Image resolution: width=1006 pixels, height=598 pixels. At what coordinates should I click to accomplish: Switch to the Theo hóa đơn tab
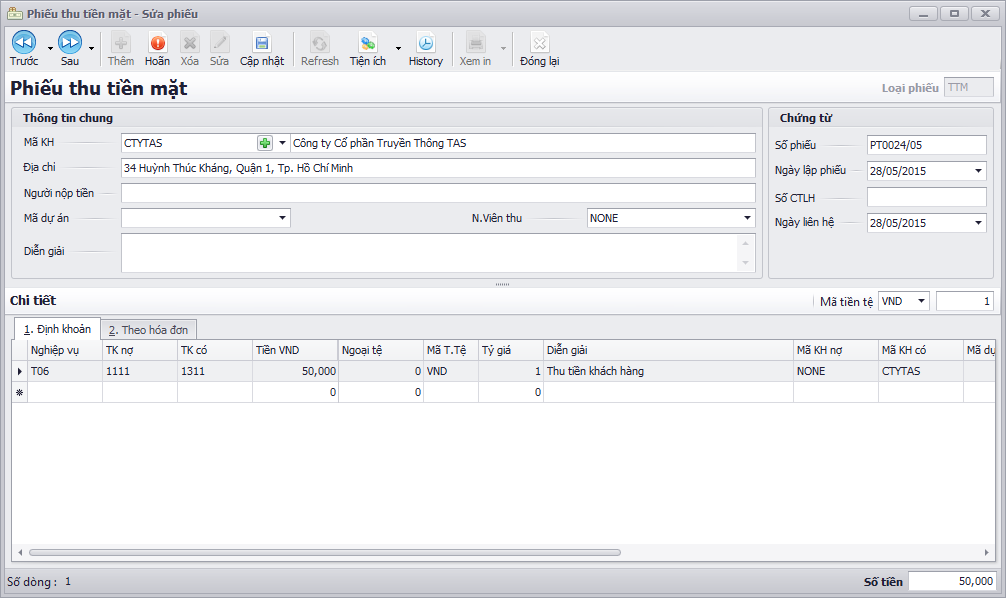[x=151, y=329]
